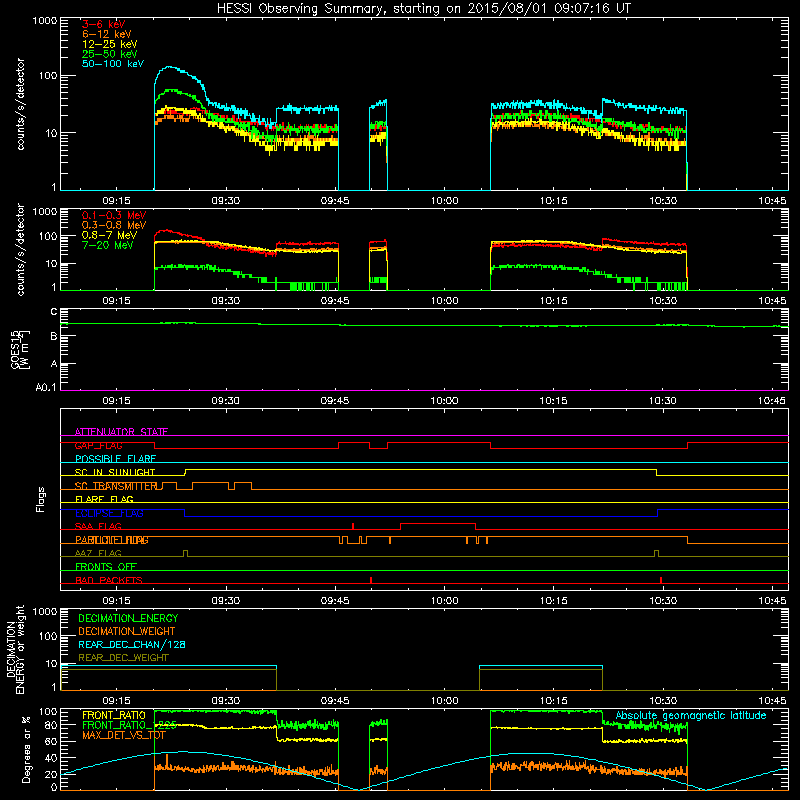The width and height of the screenshot is (800, 800).
Task: Click the DECIMATION_WEIGHT legend label
Action: tap(127, 631)
